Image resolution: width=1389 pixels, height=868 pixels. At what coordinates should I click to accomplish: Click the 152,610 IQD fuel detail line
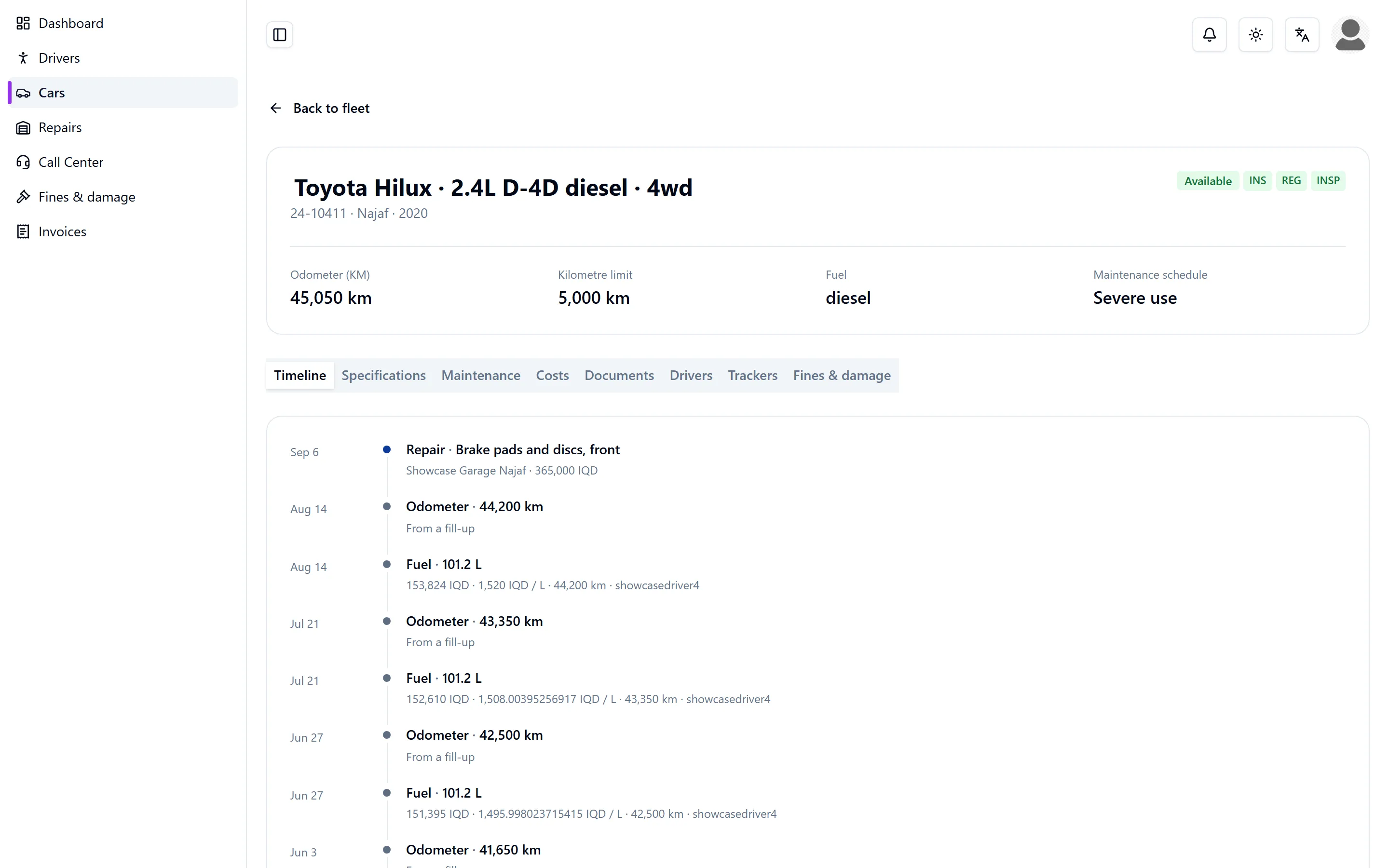tap(588, 699)
